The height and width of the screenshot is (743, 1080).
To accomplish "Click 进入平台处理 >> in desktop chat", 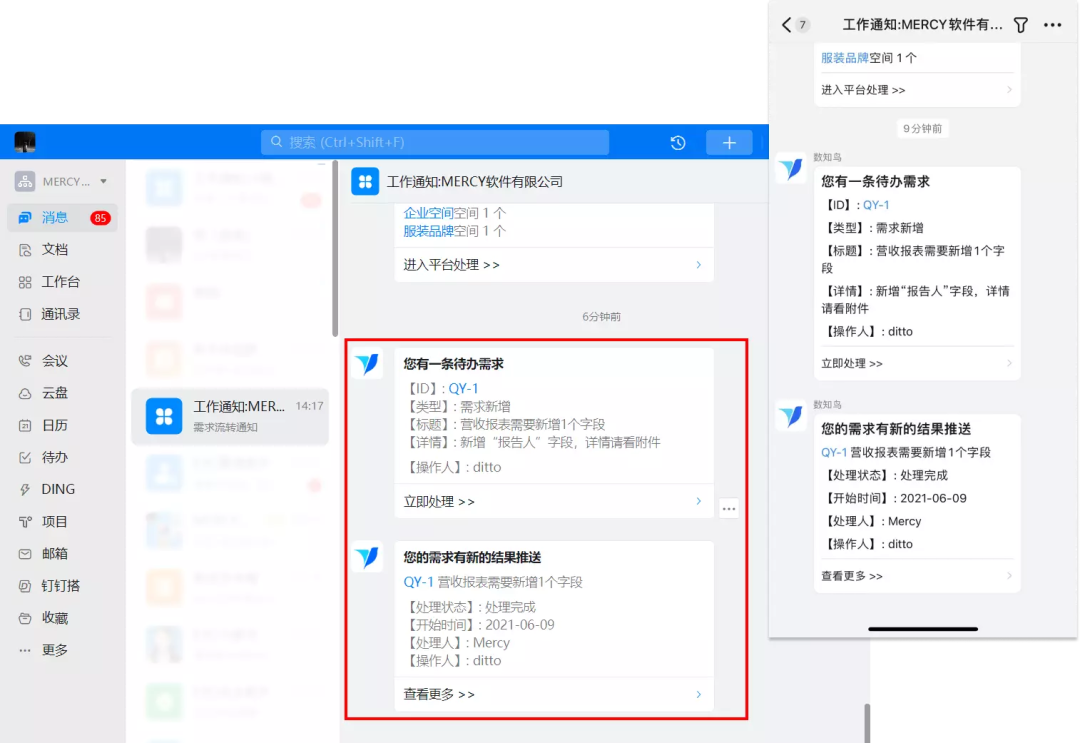I will pos(451,265).
